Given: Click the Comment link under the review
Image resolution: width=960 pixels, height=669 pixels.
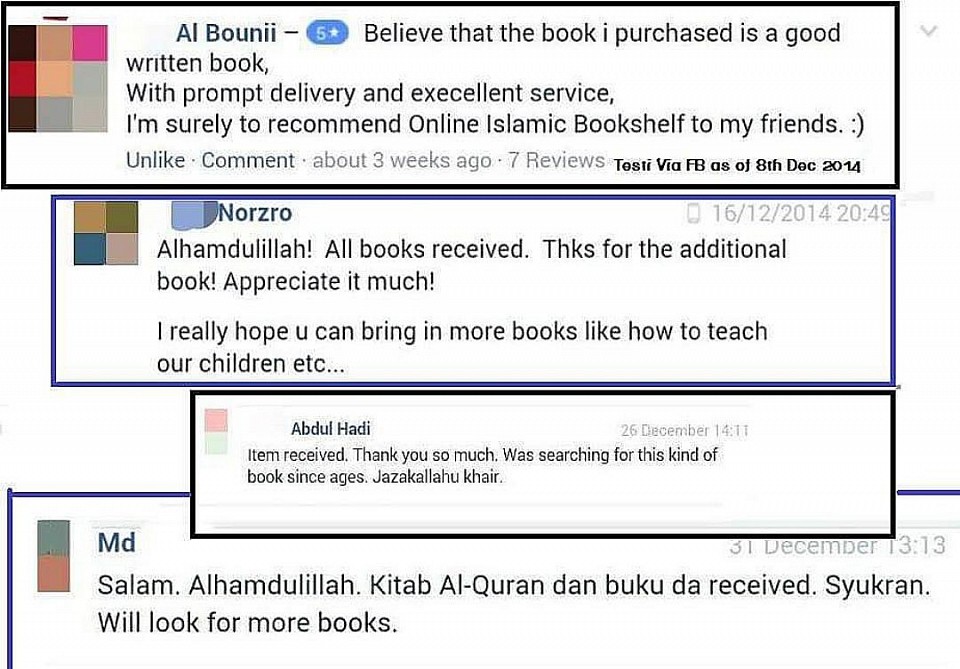Looking at the screenshot, I should tap(248, 160).
